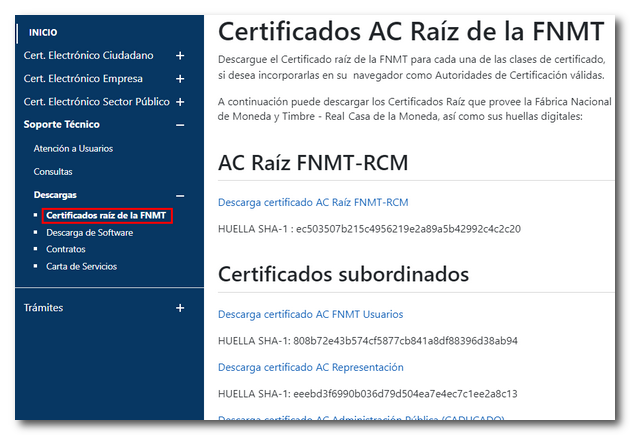Open Carta de Servicios entry
The image size is (630, 435).
click(x=81, y=266)
